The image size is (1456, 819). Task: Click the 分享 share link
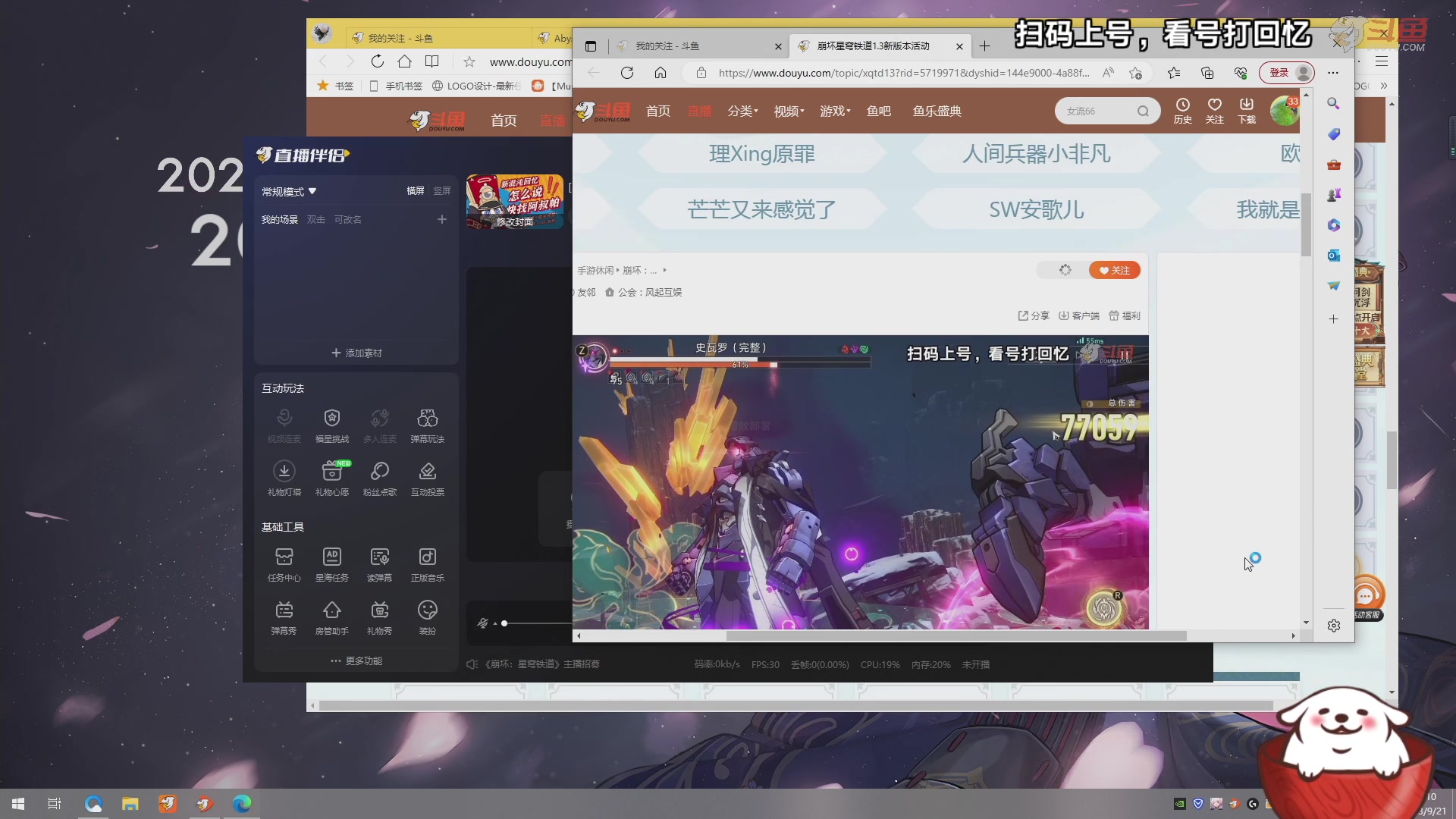coord(1034,316)
